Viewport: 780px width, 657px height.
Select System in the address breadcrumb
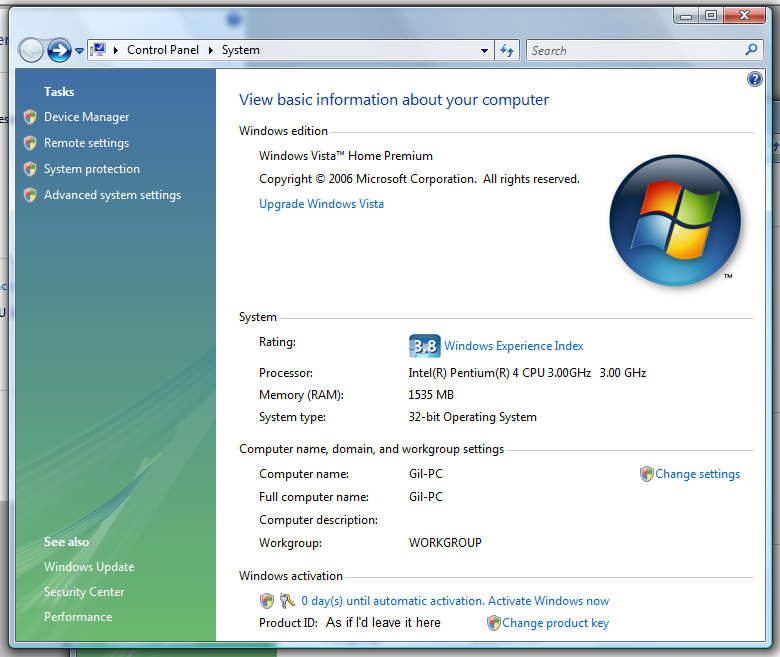tap(241, 50)
